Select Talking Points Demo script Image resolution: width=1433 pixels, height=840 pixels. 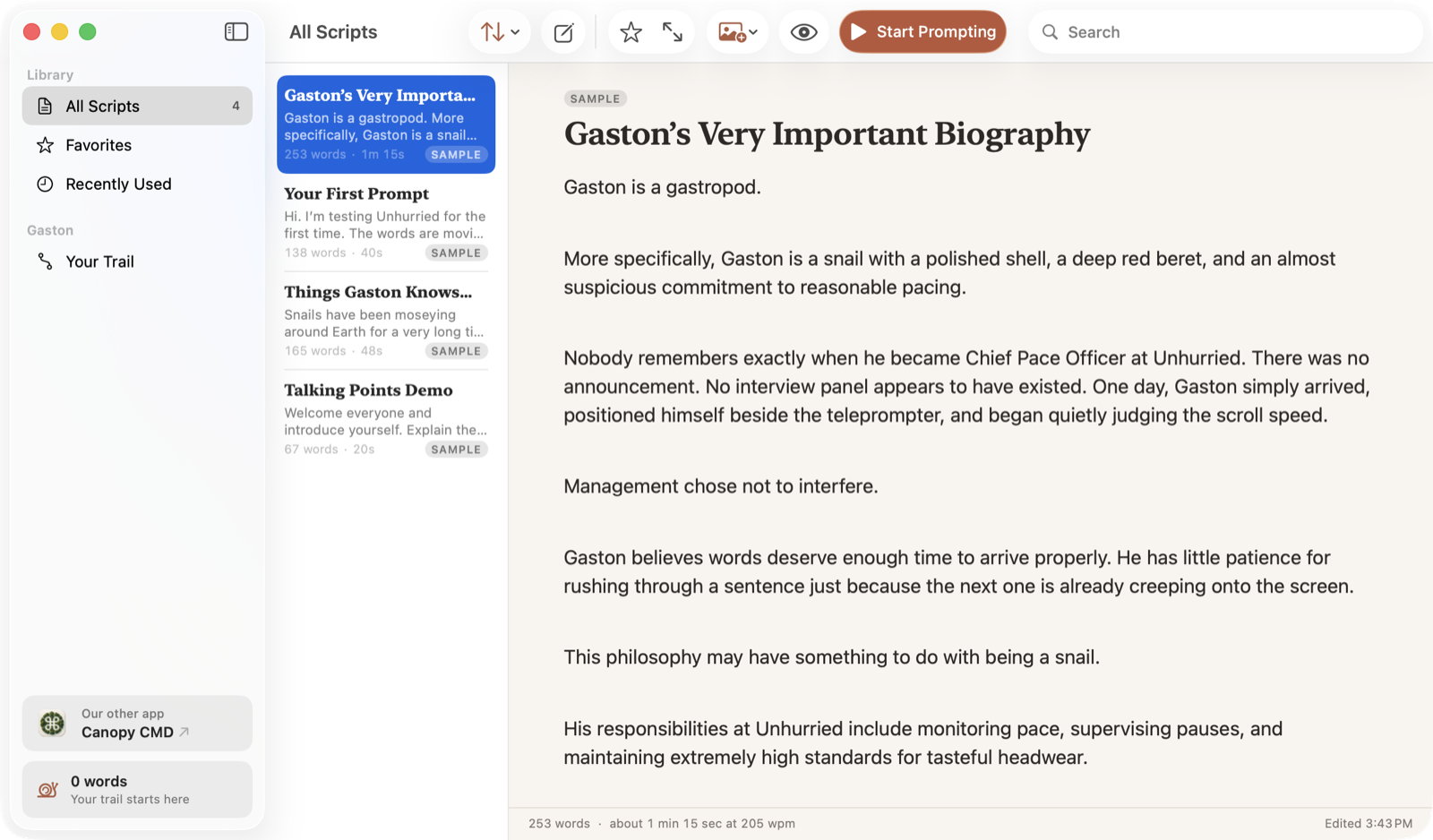(x=386, y=418)
